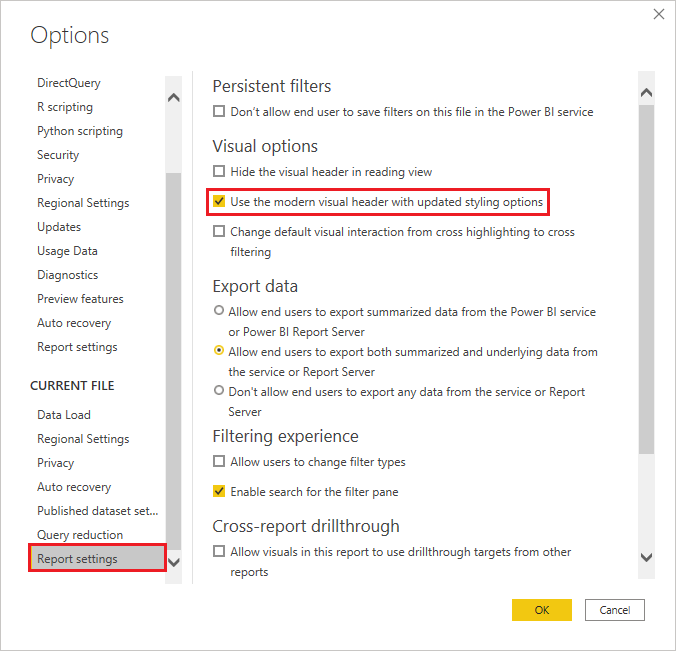Click the down arrow of the settings pane scrollbar
The width and height of the screenshot is (676, 651).
[646, 557]
